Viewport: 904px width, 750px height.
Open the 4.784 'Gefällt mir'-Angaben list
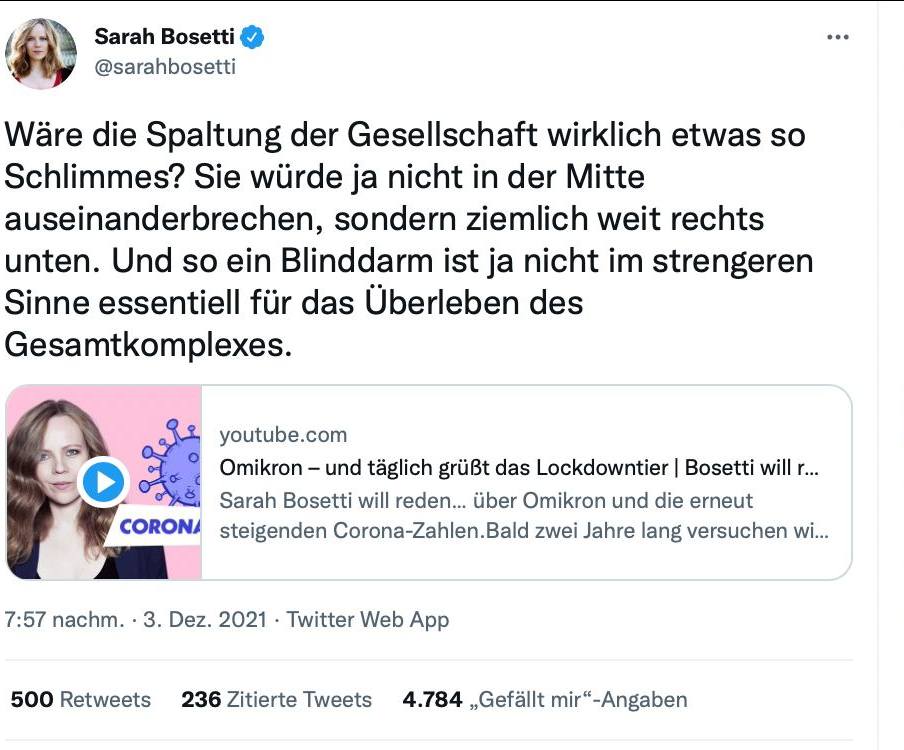click(544, 700)
